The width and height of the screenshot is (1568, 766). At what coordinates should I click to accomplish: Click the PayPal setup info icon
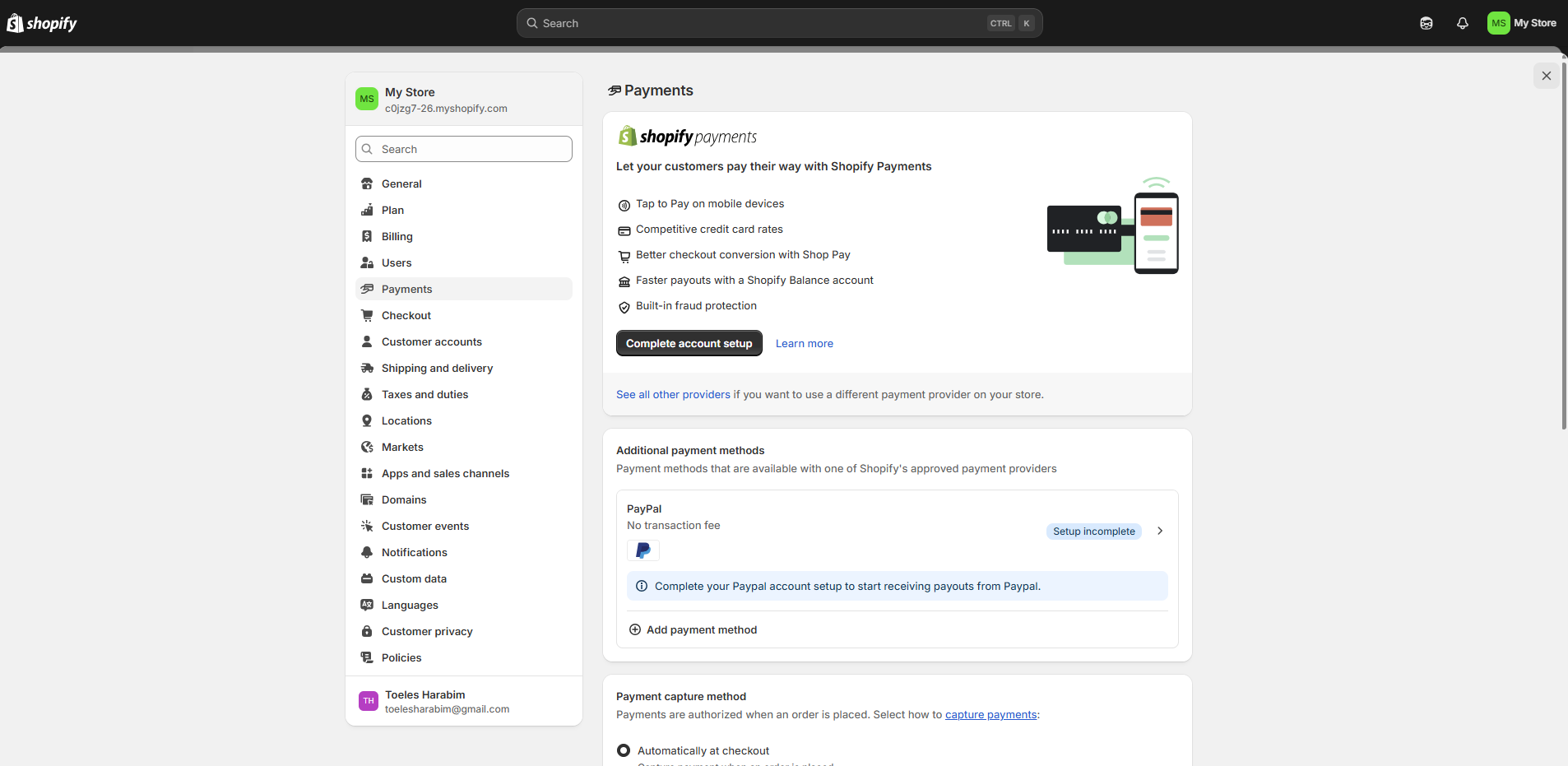click(642, 586)
